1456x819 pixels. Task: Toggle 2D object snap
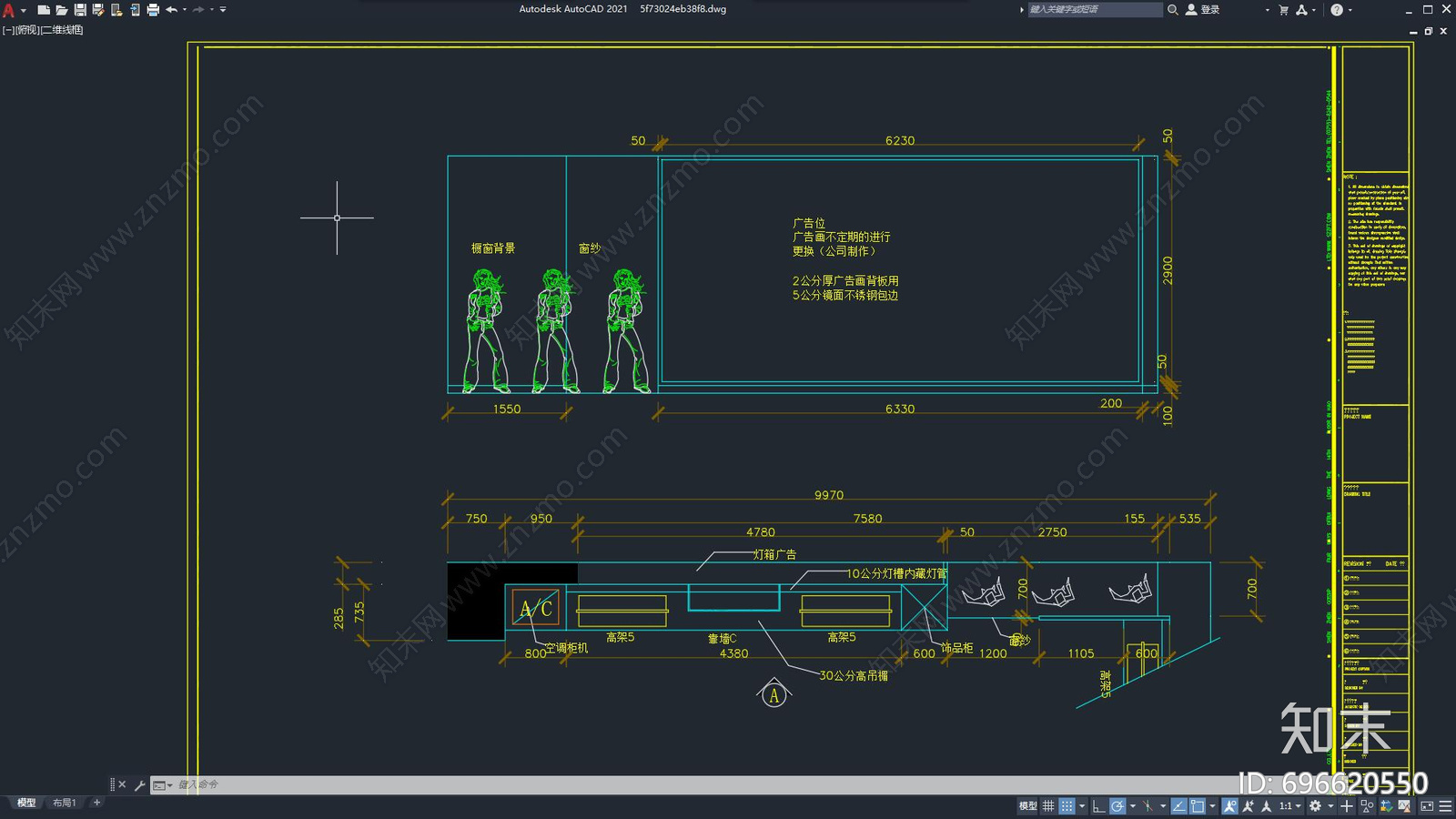pos(1198,806)
